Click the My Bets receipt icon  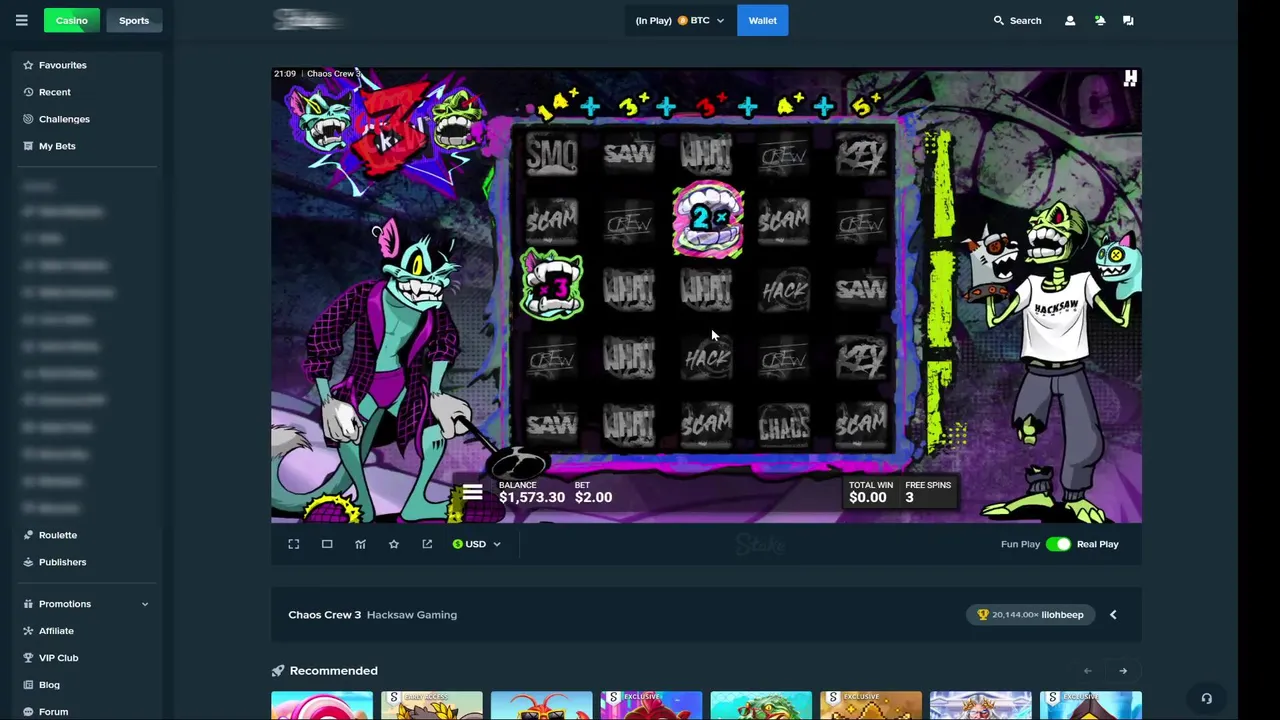pos(28,146)
